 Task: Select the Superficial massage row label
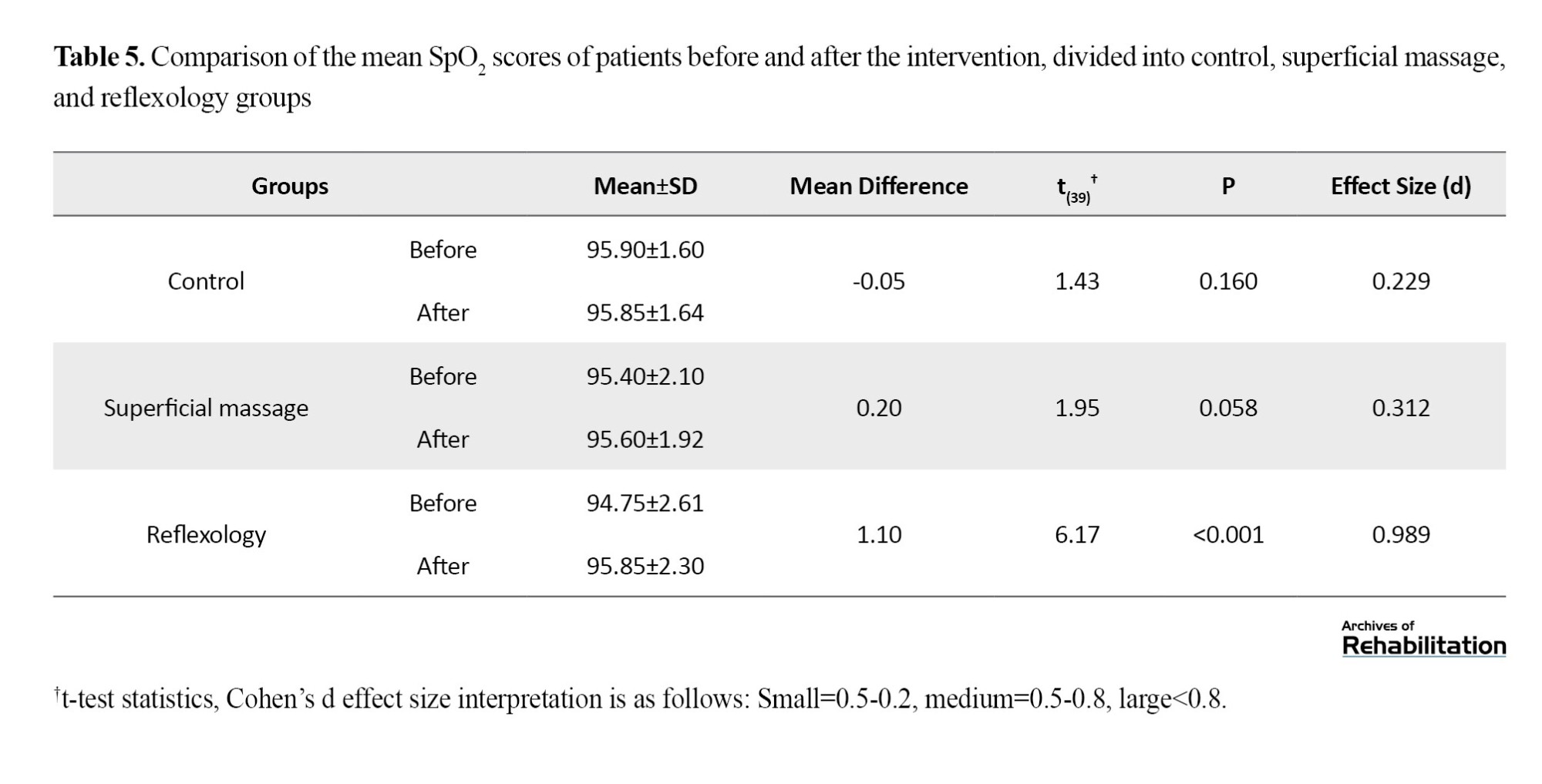pos(206,408)
